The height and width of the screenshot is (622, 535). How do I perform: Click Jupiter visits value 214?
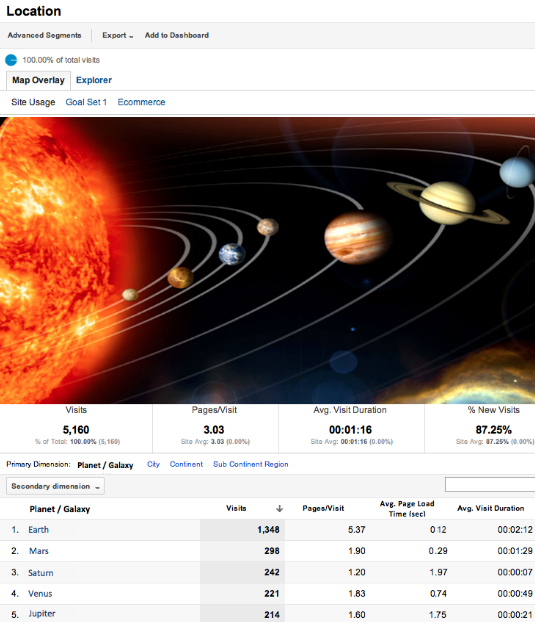click(x=272, y=615)
